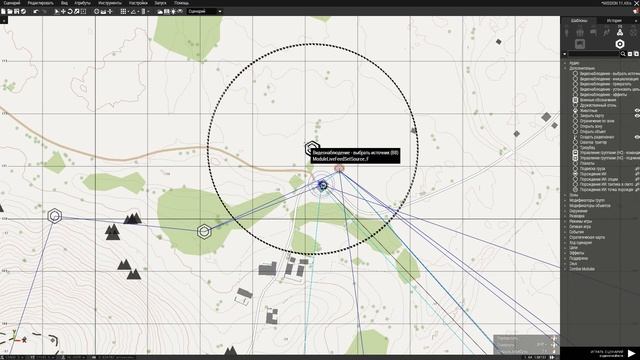This screenshot has height=360, width=640.
Task: Expand the Эффекты category
Action: tap(565, 253)
